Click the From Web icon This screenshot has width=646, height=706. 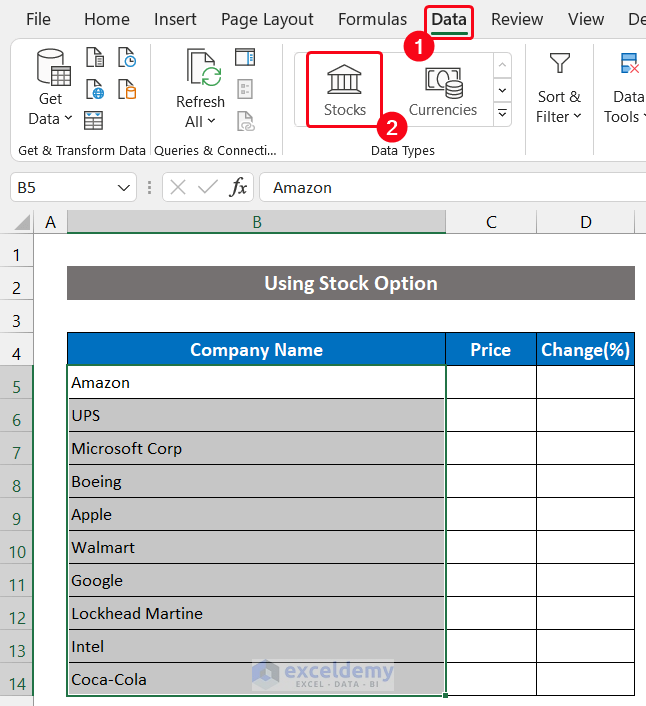tap(94, 89)
